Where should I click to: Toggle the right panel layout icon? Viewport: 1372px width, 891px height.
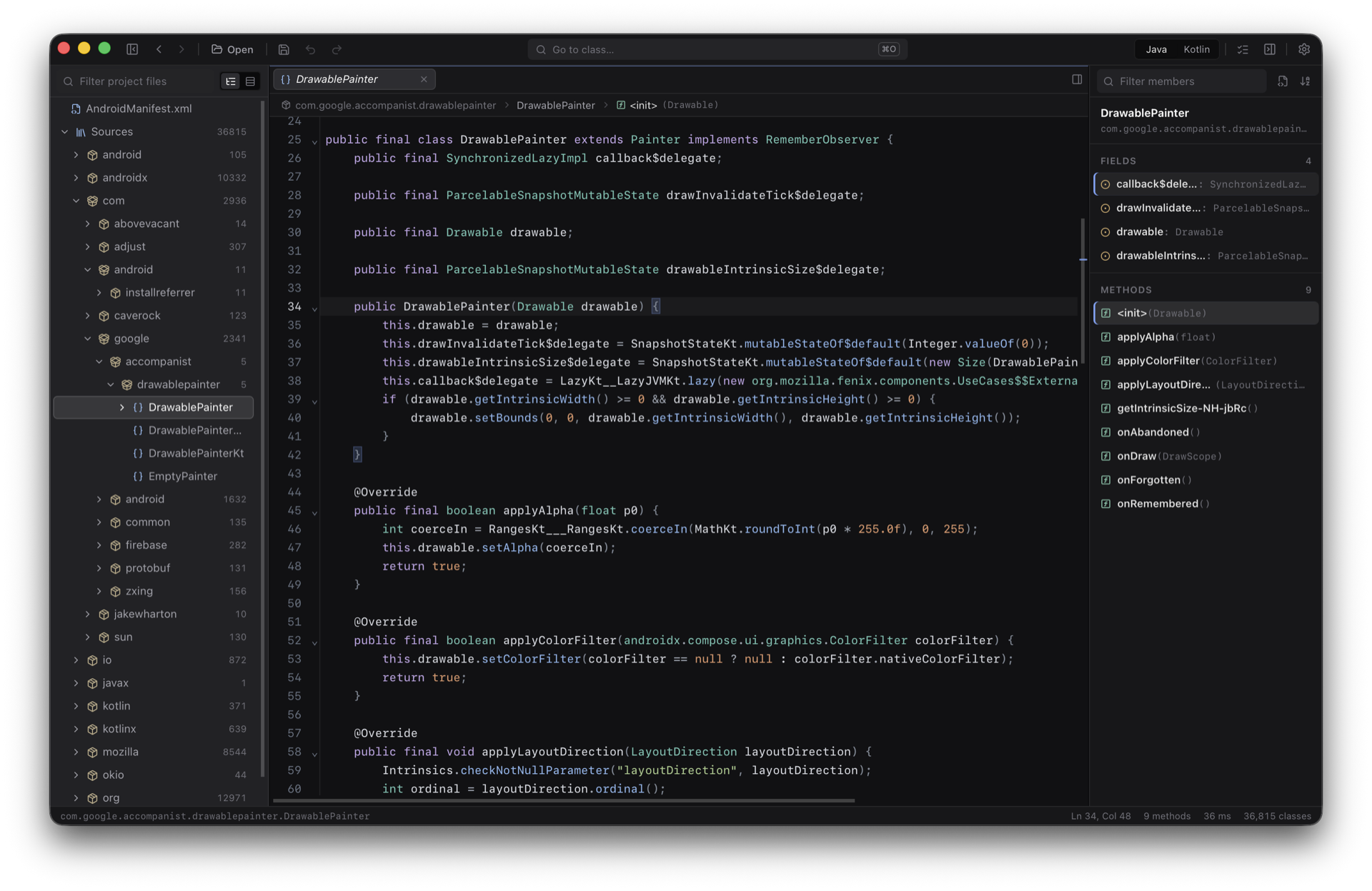tap(1270, 49)
